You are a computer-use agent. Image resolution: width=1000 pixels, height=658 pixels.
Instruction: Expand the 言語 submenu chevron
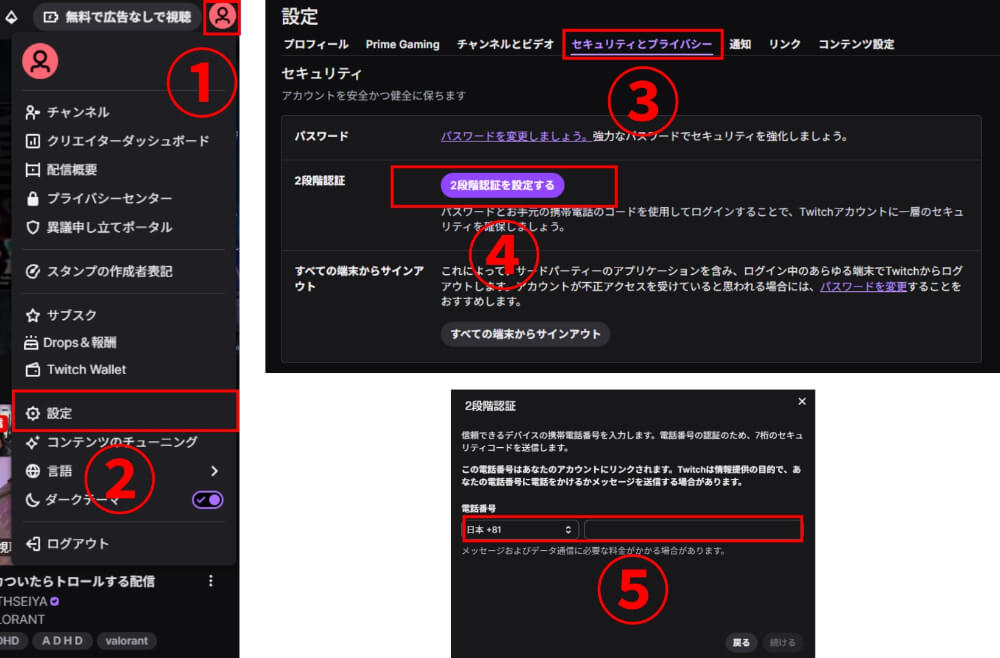(x=214, y=471)
